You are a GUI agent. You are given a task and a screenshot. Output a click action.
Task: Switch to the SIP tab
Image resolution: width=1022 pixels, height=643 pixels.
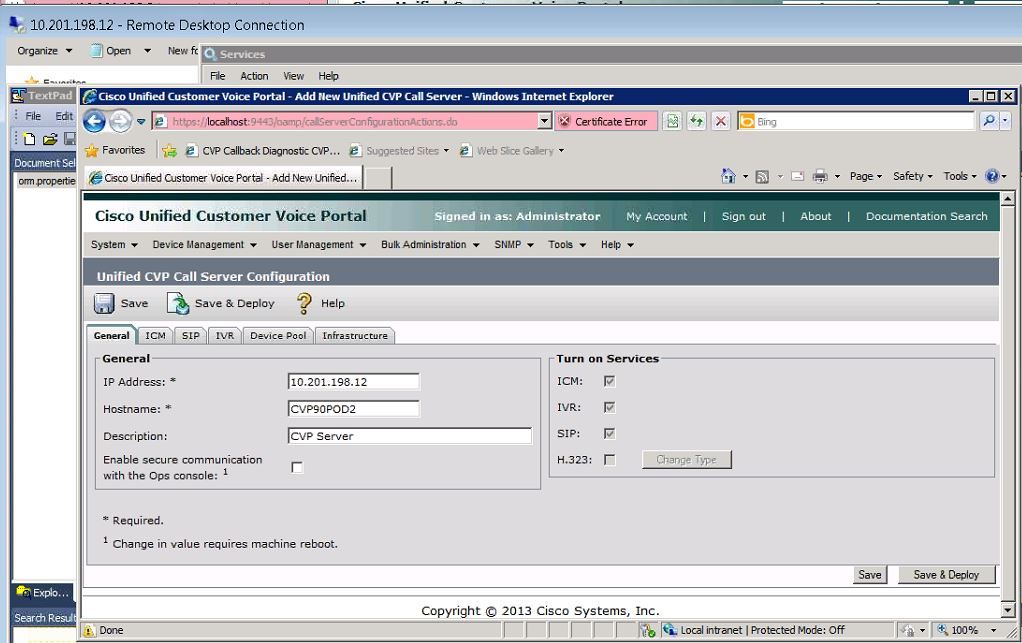click(189, 335)
